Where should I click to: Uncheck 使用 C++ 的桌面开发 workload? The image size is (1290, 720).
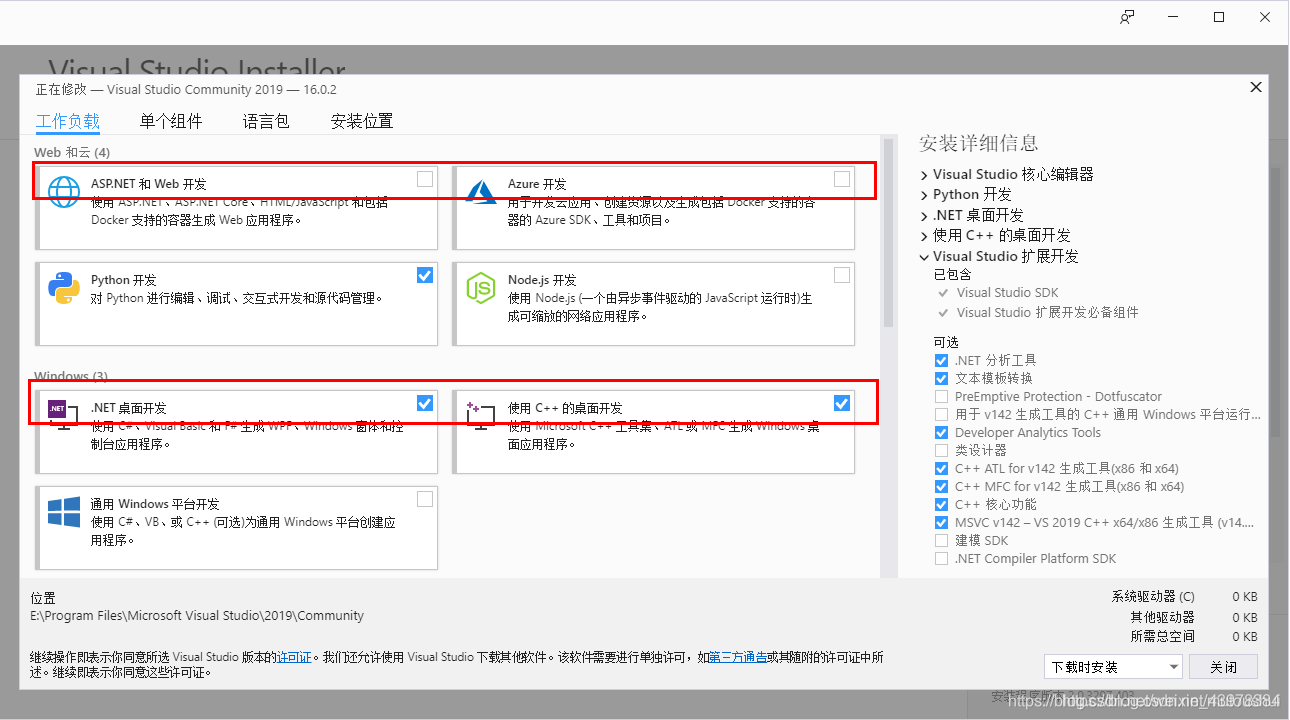(x=842, y=403)
